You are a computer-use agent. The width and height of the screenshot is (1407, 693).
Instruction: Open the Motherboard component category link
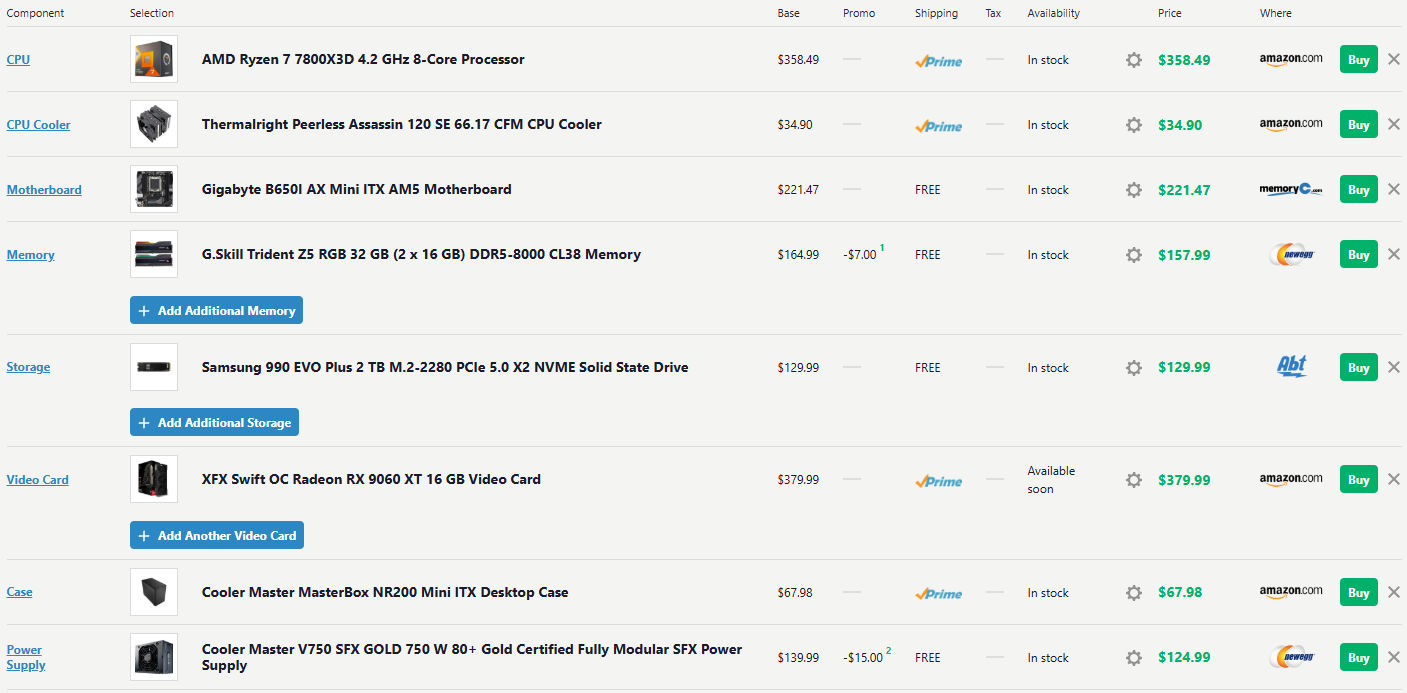[x=44, y=190]
